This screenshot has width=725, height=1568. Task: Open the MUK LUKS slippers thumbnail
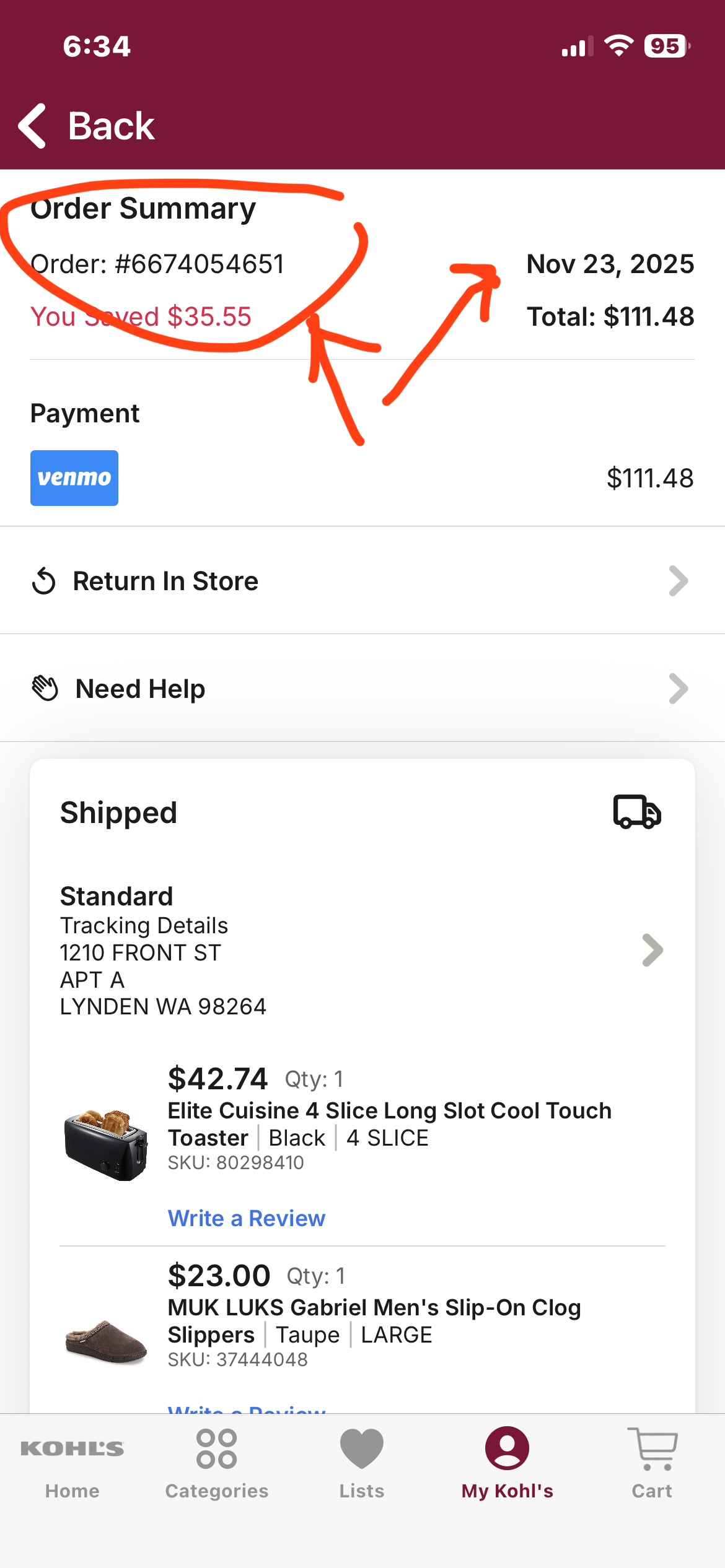point(106,1341)
